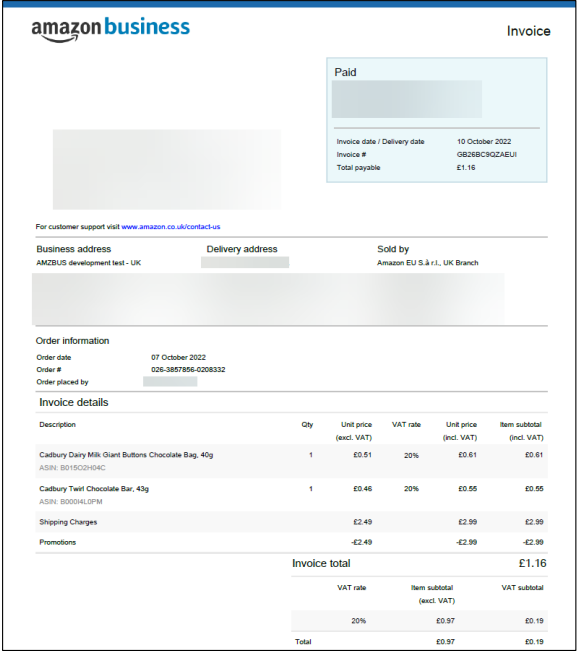Select ASIN B000I4L0PM text

pos(71,502)
